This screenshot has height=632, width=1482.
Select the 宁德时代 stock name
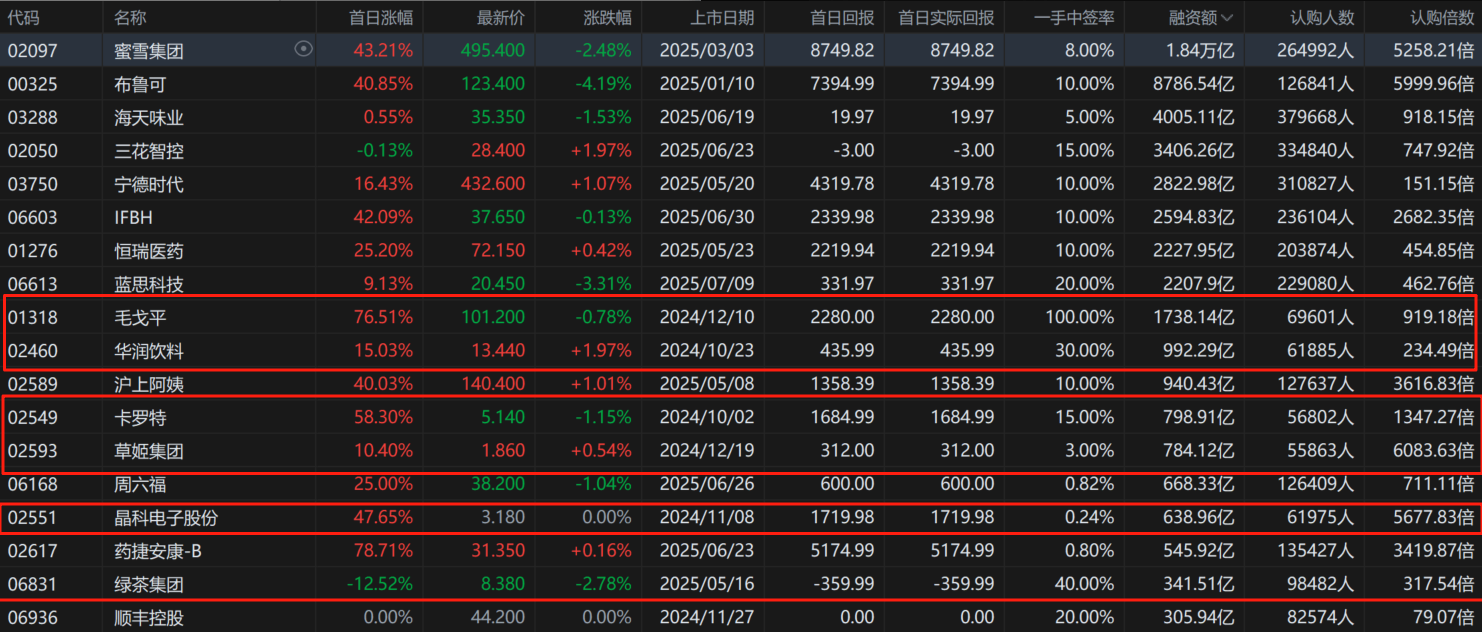coord(148,184)
